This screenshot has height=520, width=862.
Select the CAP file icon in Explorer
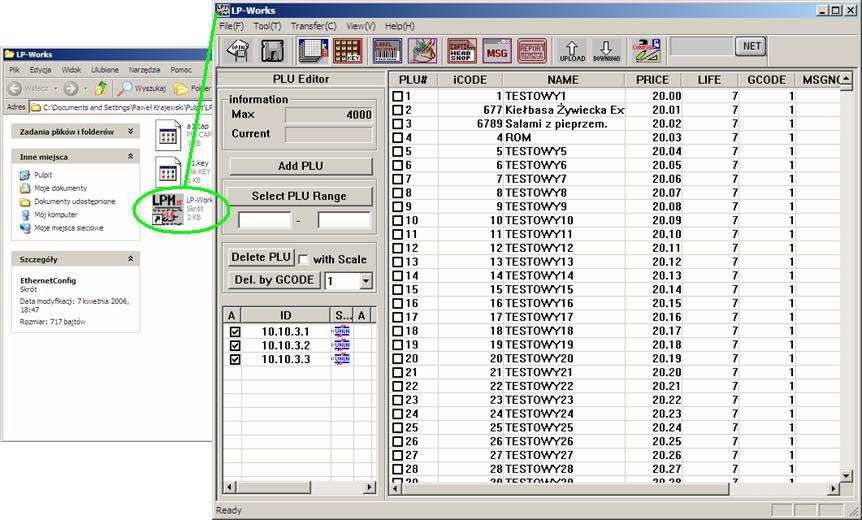(168, 135)
